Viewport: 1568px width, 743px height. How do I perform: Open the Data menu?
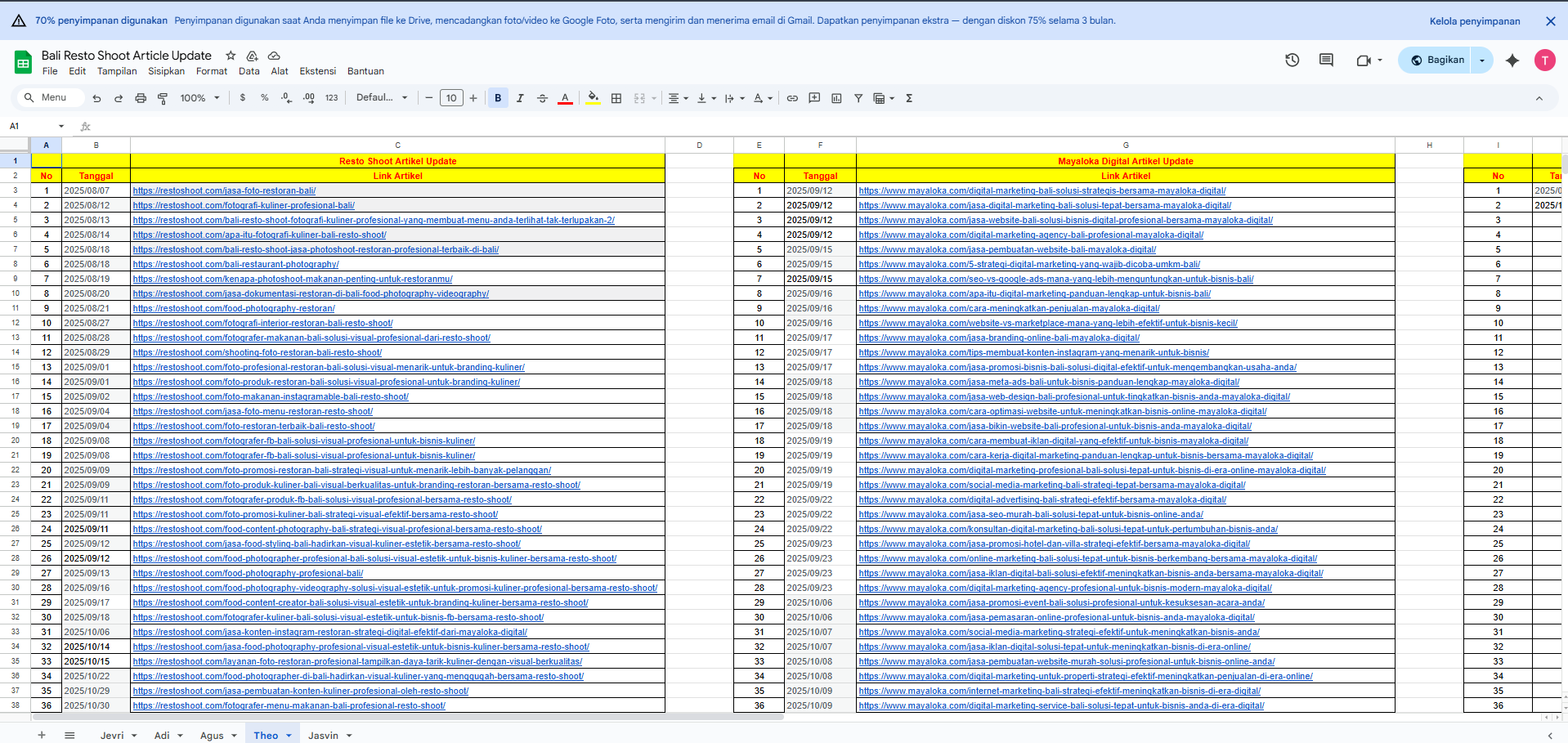(x=249, y=71)
